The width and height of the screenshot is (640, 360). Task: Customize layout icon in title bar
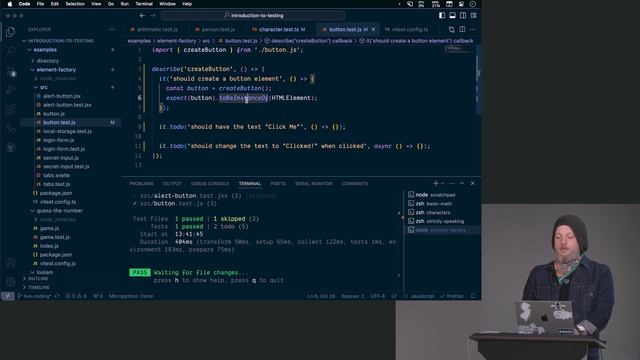473,16
